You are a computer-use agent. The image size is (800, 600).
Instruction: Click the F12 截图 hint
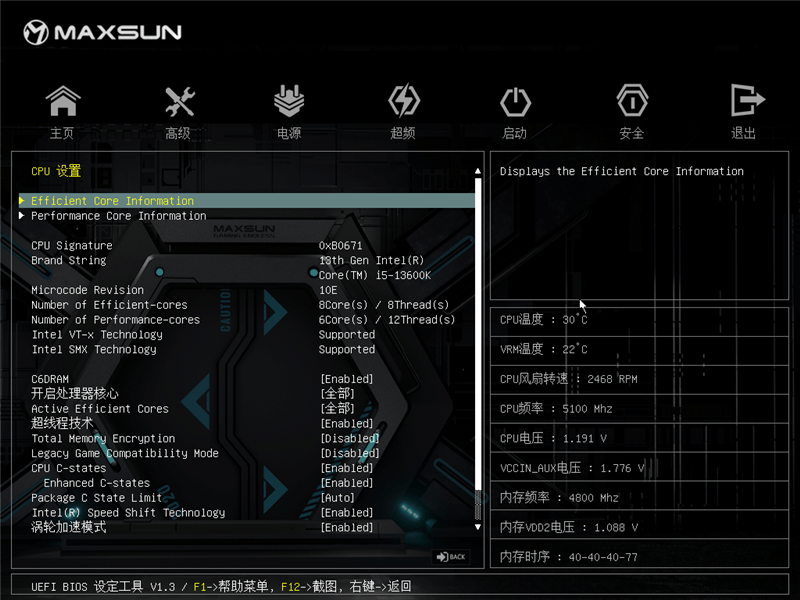click(309, 587)
